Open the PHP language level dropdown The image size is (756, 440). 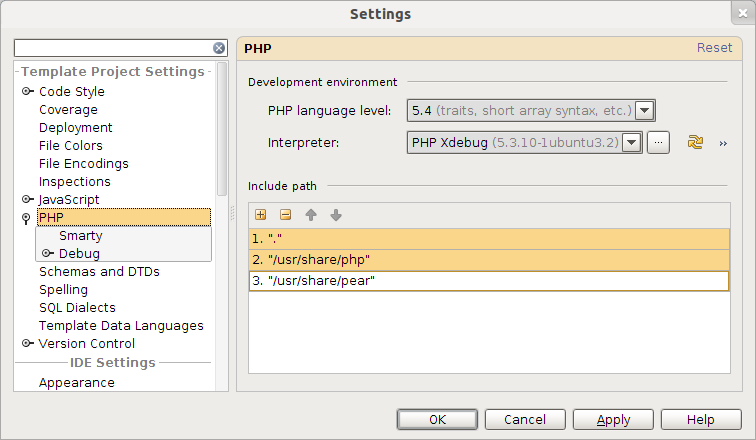coord(644,111)
